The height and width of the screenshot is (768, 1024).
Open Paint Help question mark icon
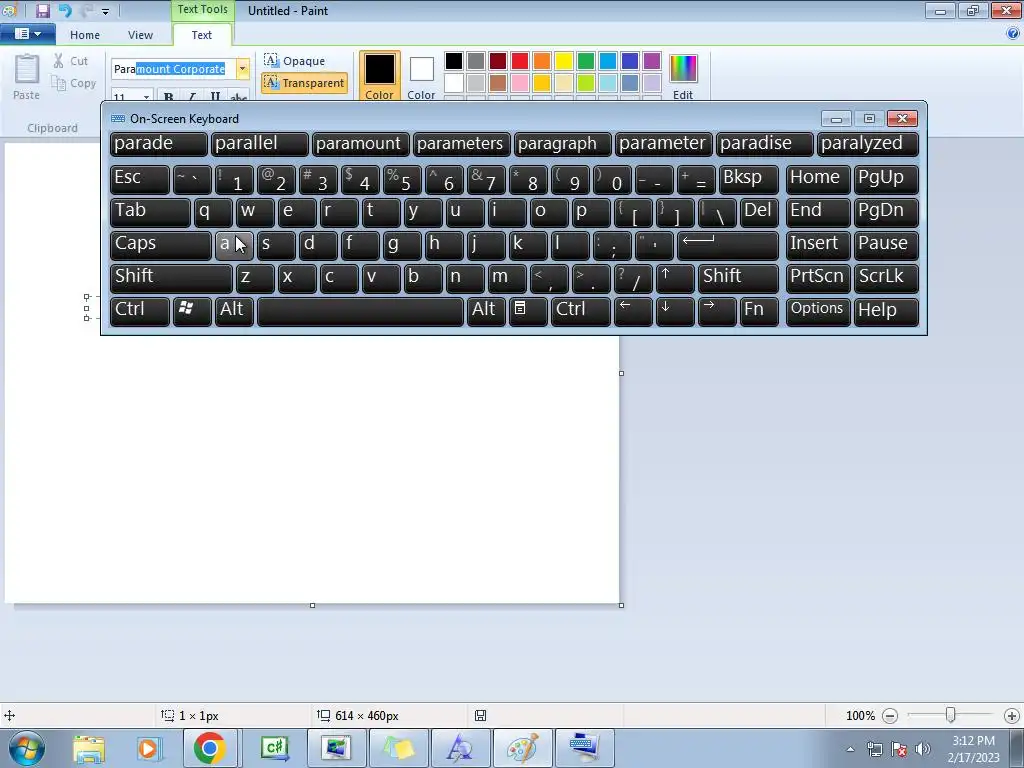[x=1013, y=34]
